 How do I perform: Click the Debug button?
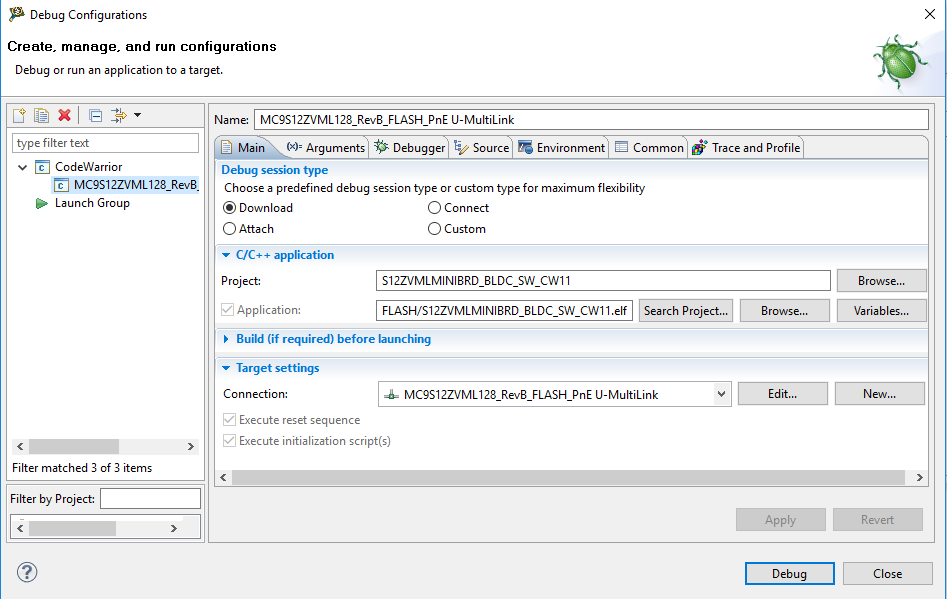click(x=789, y=573)
